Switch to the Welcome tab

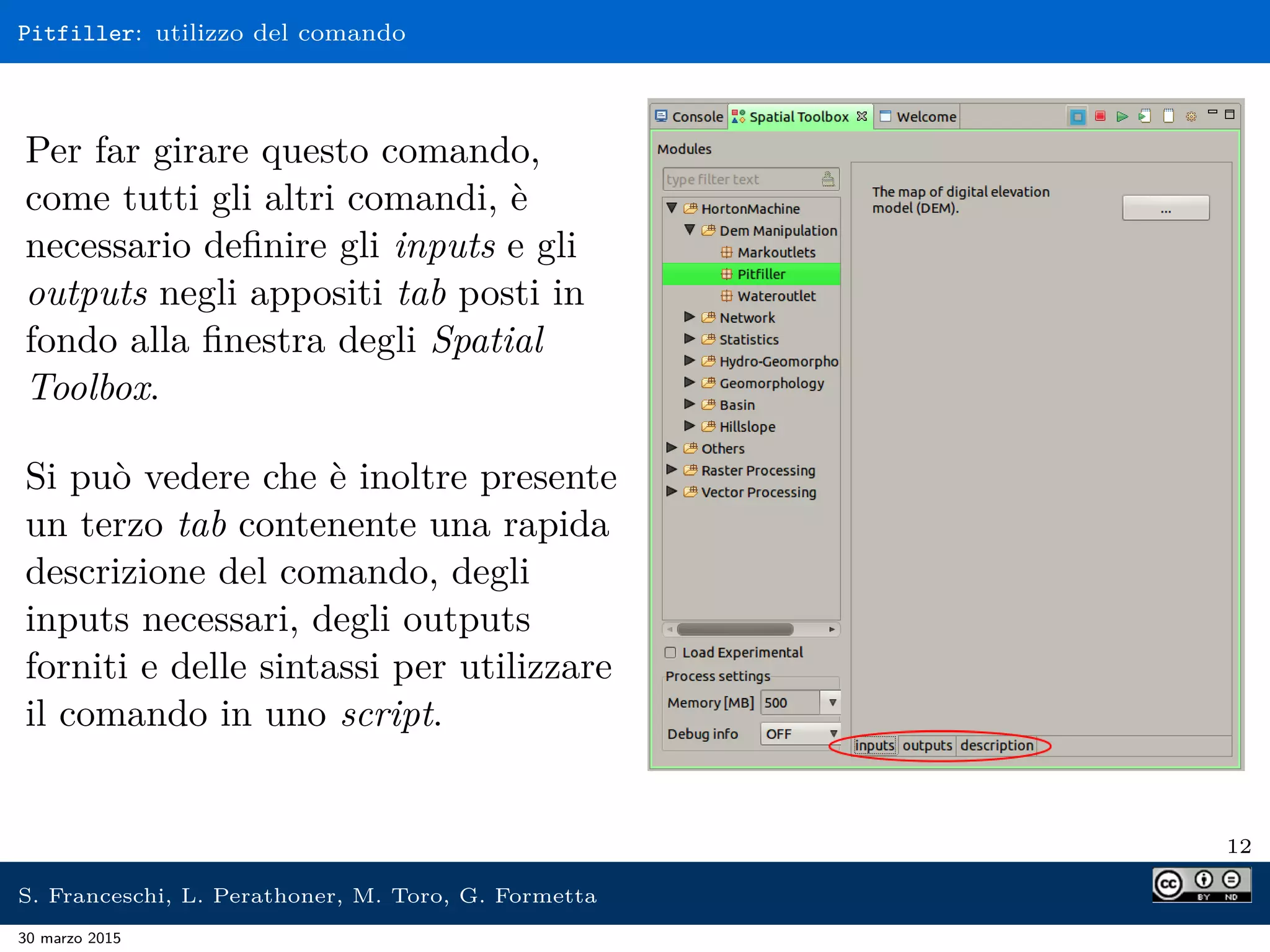(918, 117)
